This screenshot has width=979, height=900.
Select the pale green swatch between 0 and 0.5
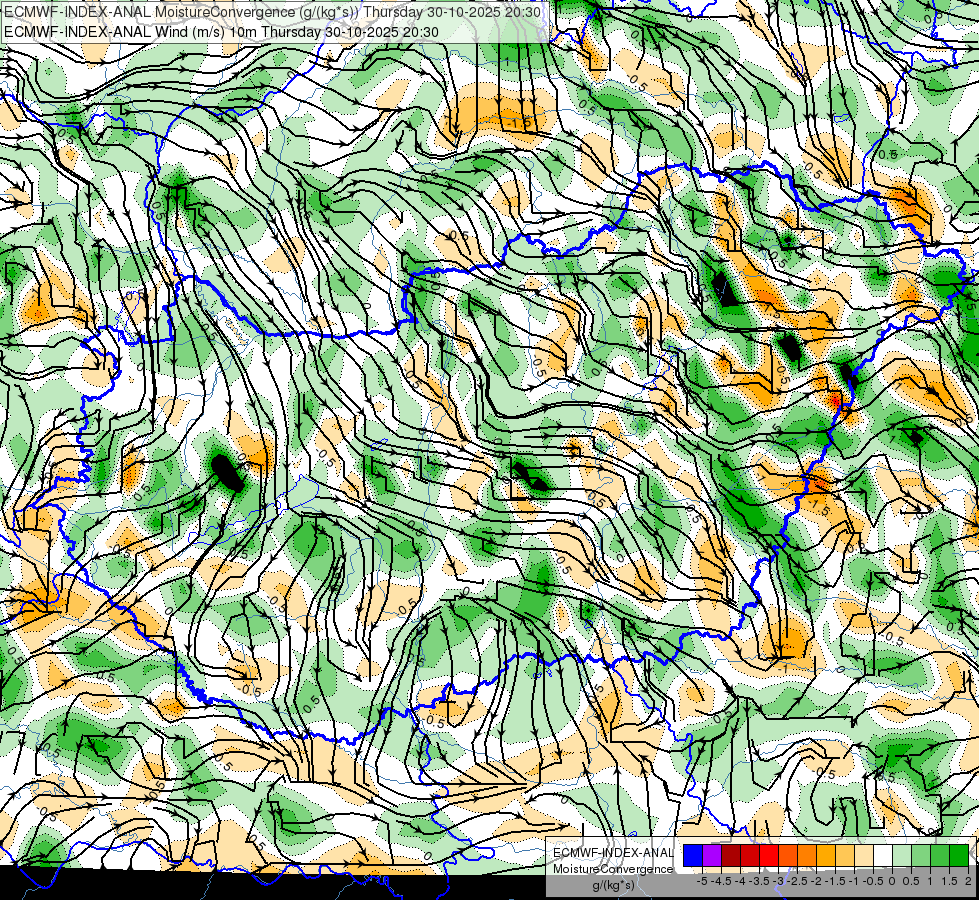coord(902,856)
